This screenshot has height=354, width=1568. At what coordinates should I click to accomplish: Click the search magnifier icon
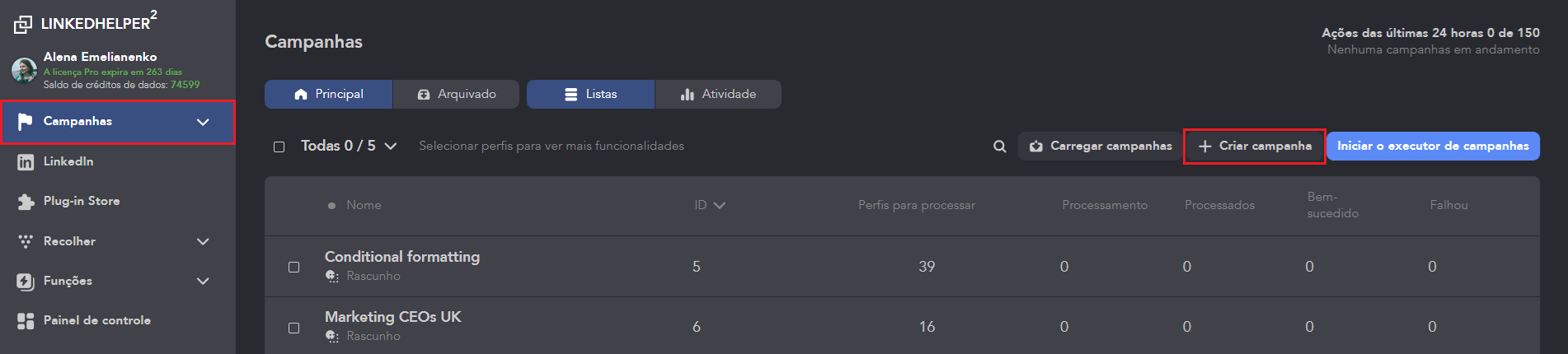999,147
